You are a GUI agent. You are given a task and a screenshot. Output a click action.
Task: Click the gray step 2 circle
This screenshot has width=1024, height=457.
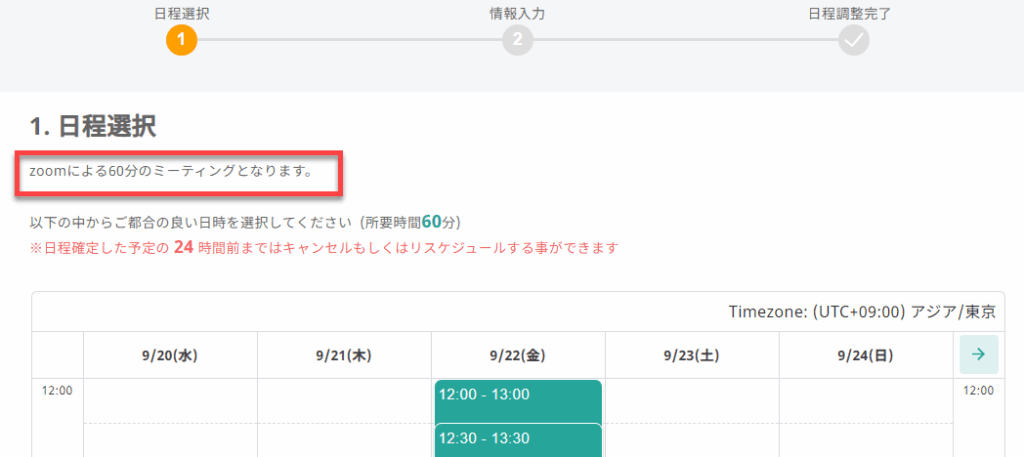[x=517, y=40]
